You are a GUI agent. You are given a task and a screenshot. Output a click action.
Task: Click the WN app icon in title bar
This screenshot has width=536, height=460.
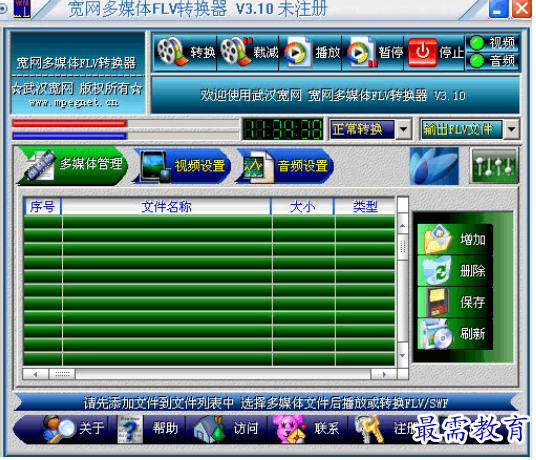(22, 8)
